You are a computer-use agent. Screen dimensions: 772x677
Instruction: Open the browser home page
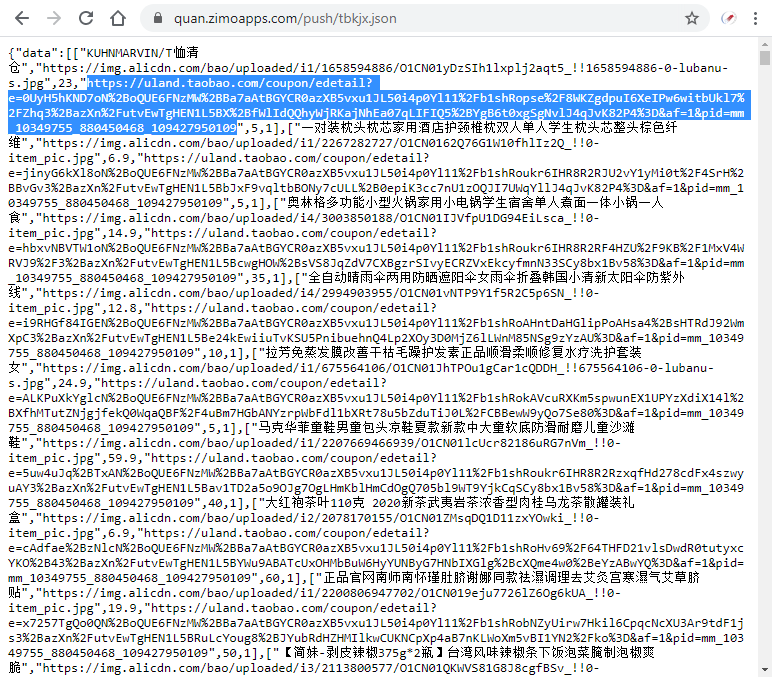coord(118,19)
